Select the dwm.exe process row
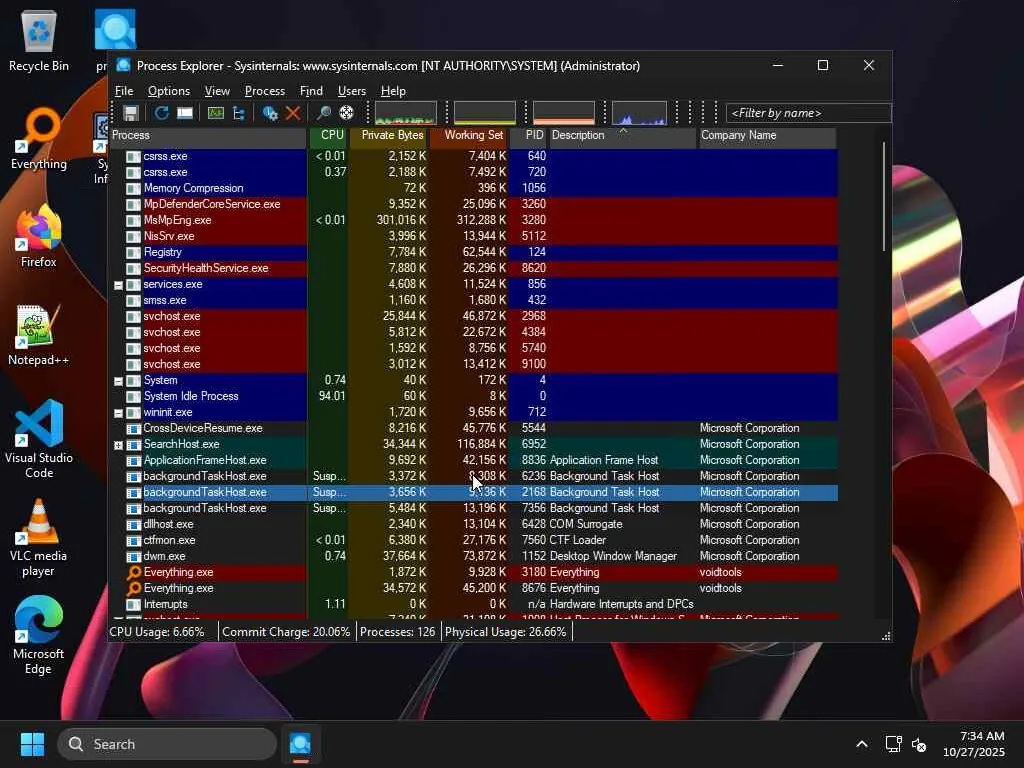The height and width of the screenshot is (768, 1024). [x=473, y=556]
